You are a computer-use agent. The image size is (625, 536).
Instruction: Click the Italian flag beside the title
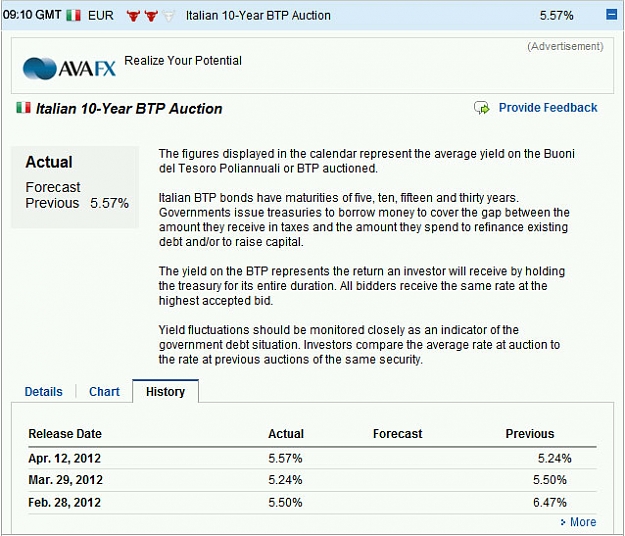tap(24, 108)
